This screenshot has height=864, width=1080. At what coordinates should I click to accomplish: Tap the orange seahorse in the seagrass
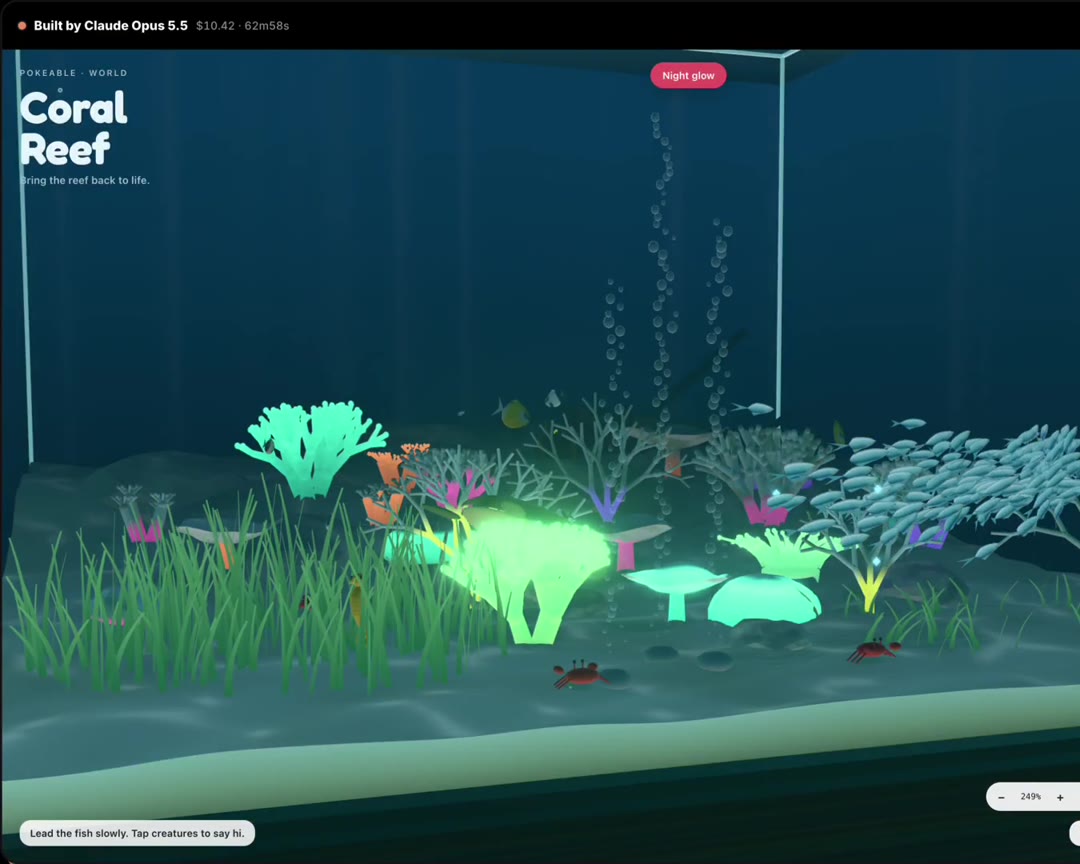[356, 599]
